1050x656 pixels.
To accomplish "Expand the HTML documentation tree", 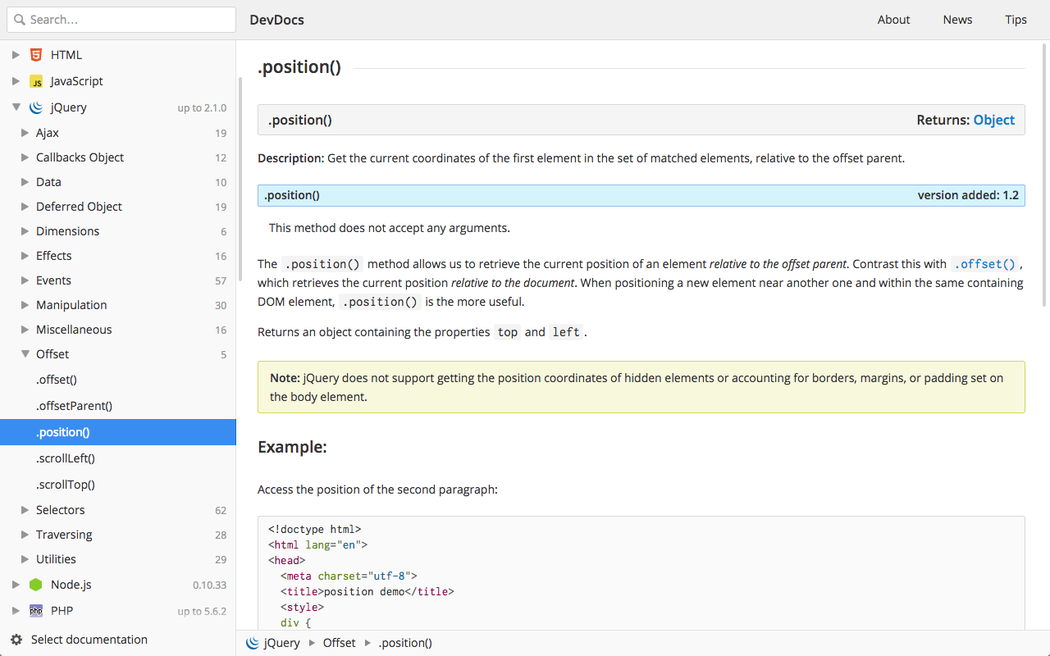I will [16, 55].
